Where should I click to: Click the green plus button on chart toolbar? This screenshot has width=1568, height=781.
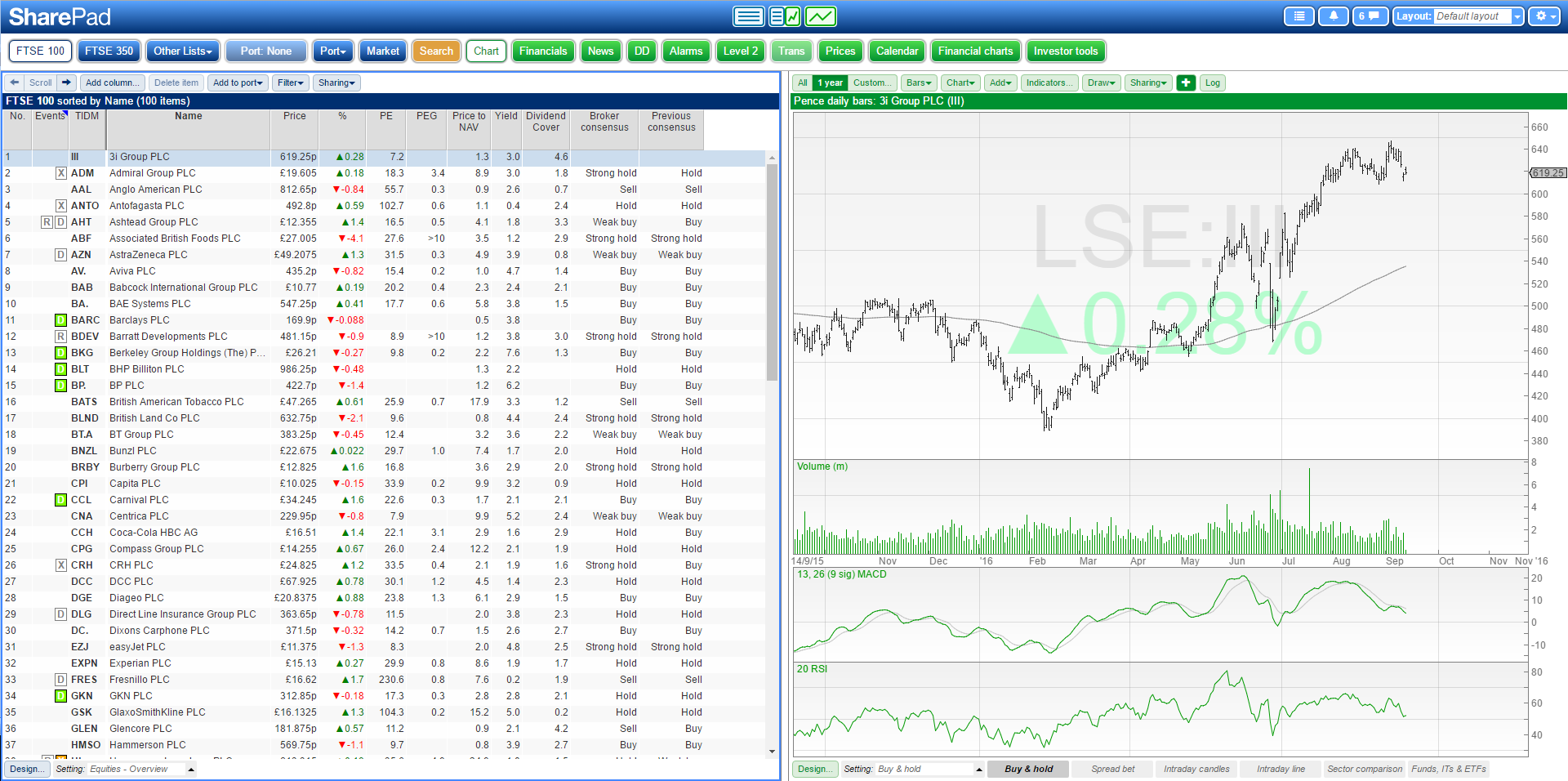[1187, 83]
